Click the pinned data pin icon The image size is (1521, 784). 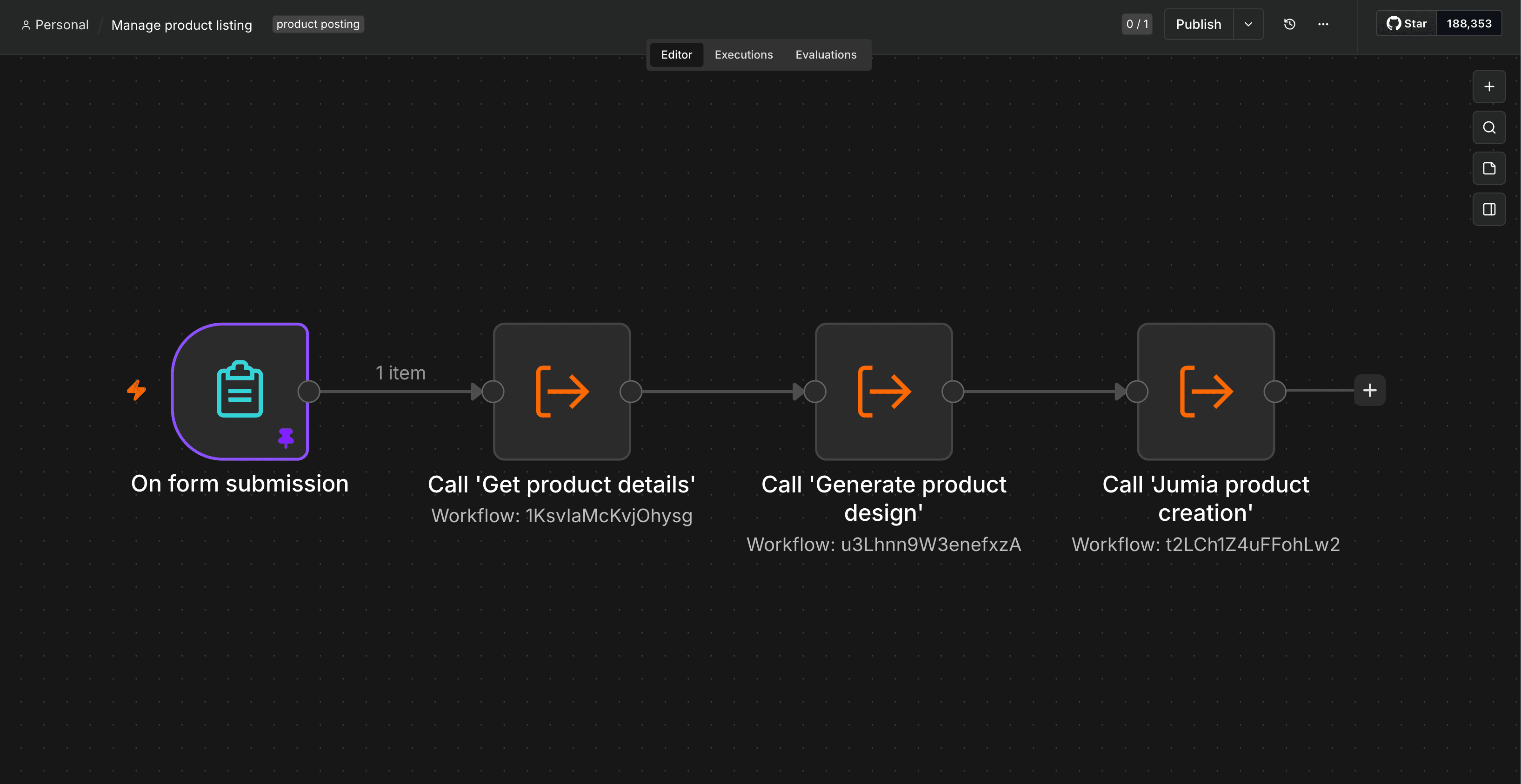tap(286, 438)
